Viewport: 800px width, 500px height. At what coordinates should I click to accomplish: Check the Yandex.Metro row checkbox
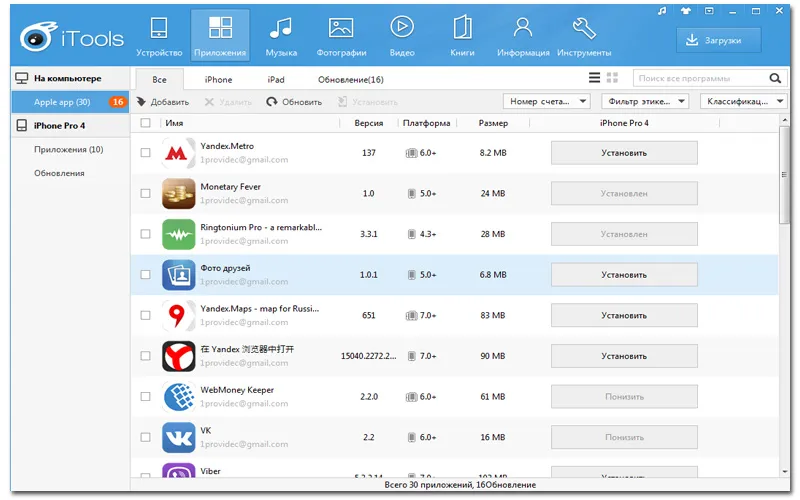coord(145,153)
